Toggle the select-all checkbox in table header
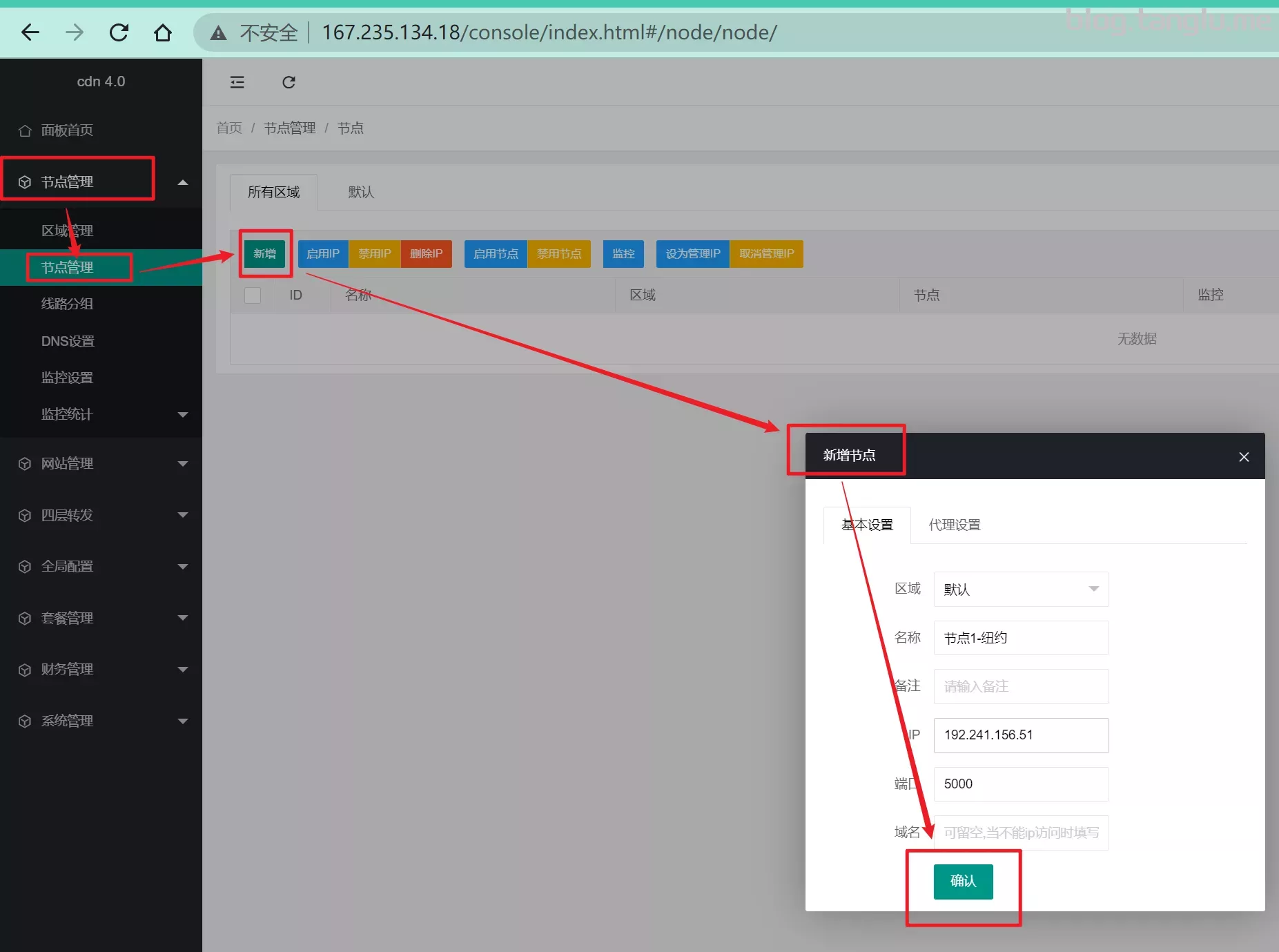1279x952 pixels. [x=253, y=295]
